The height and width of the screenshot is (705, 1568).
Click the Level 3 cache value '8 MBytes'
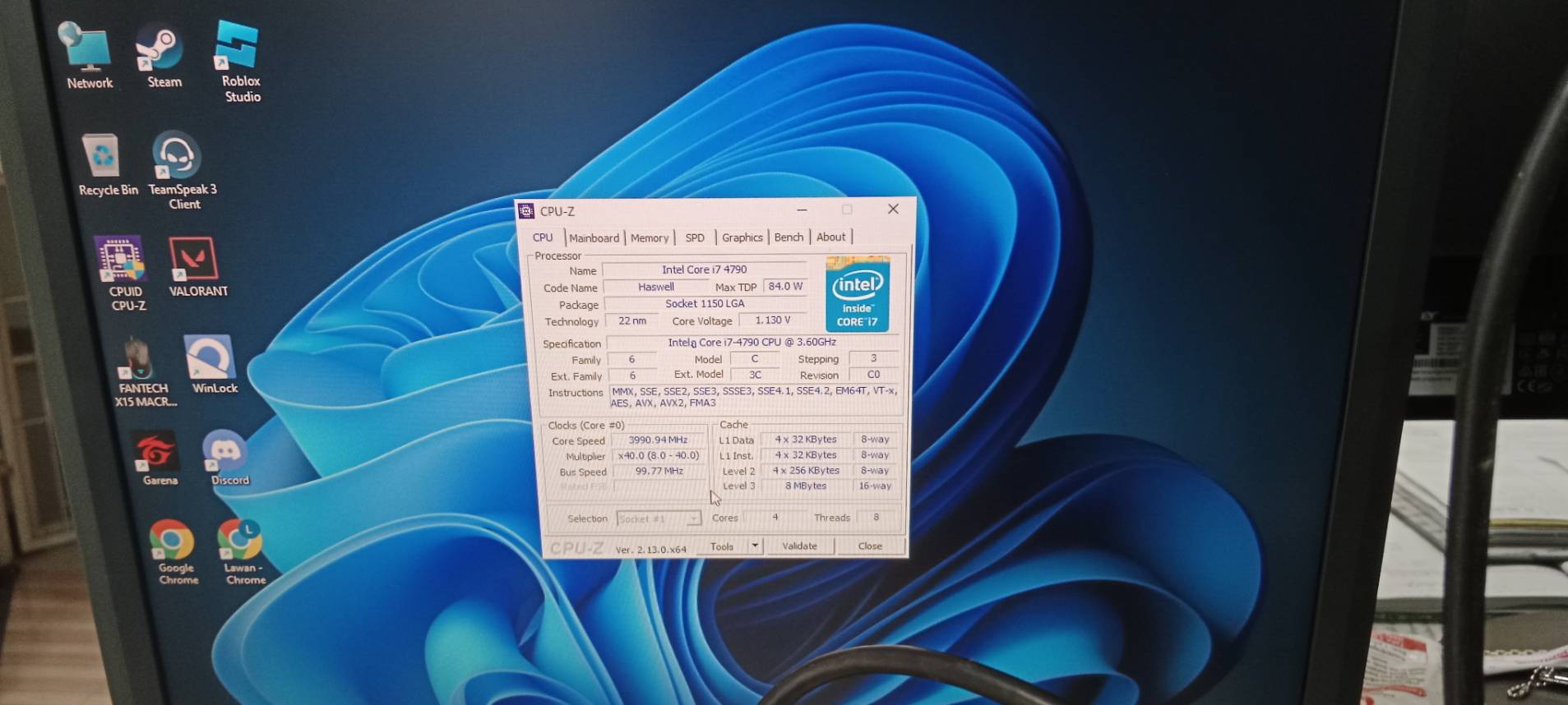806,486
